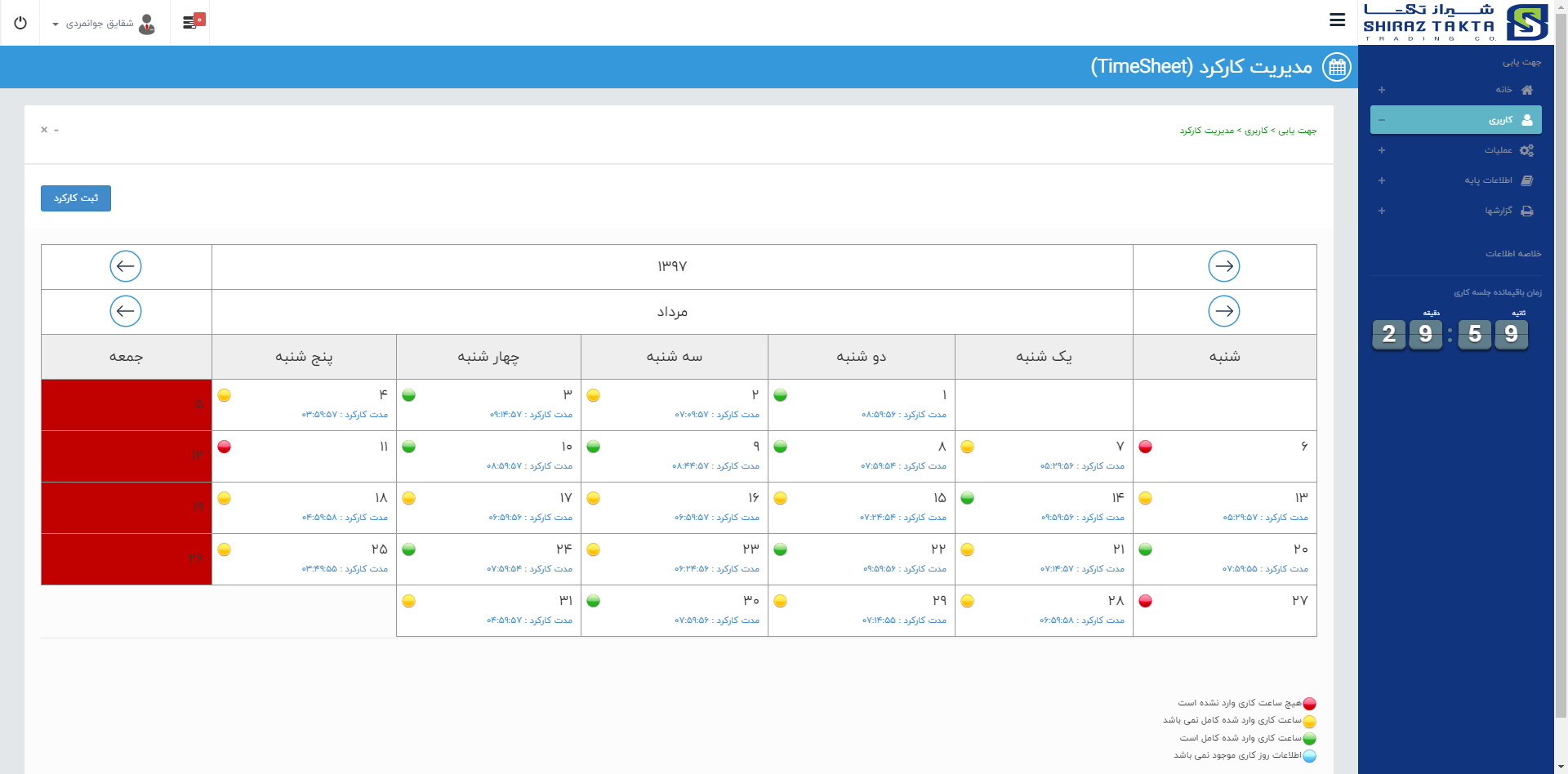Click the red status dot for day ۱۱
The height and width of the screenshot is (774, 1568).
(225, 447)
